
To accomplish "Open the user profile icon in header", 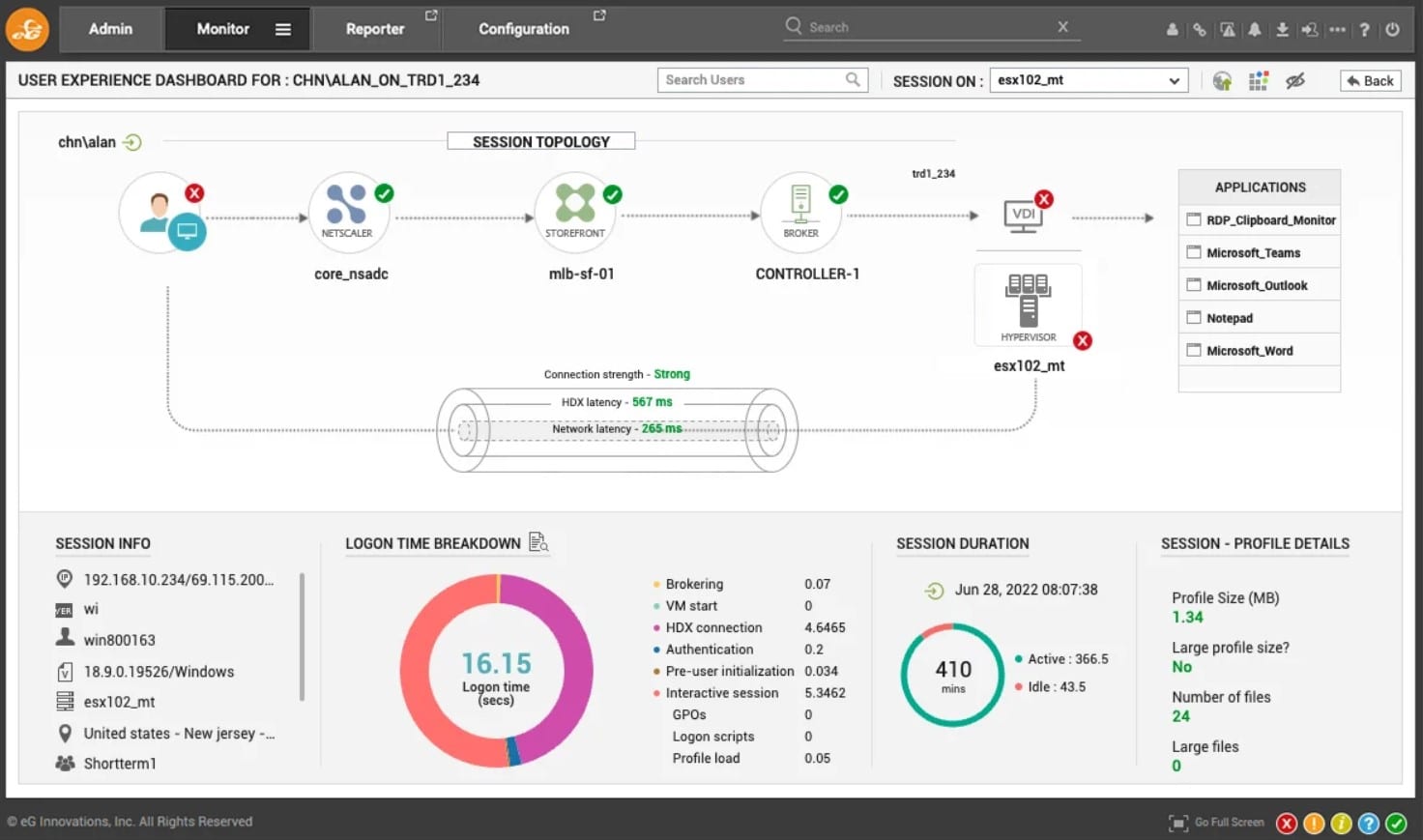I will (x=1172, y=29).
